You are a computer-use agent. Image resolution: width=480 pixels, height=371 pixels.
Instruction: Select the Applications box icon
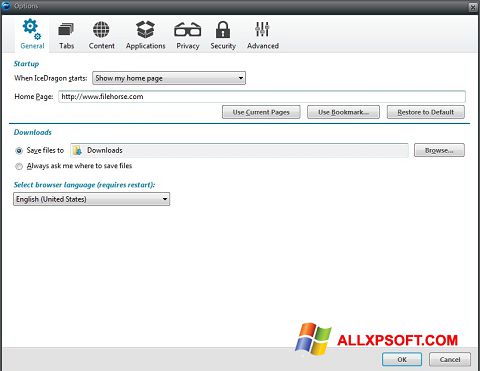(145, 29)
